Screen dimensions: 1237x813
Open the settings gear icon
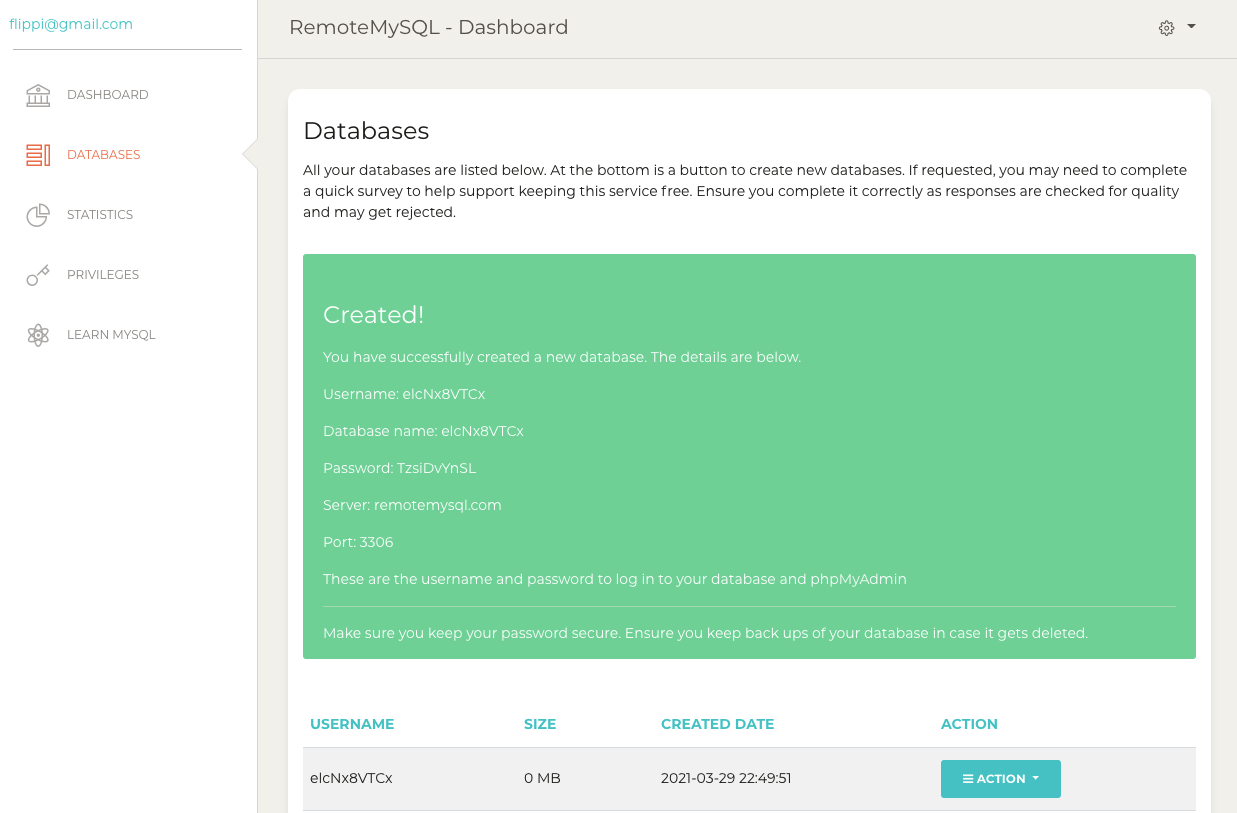click(x=1166, y=28)
